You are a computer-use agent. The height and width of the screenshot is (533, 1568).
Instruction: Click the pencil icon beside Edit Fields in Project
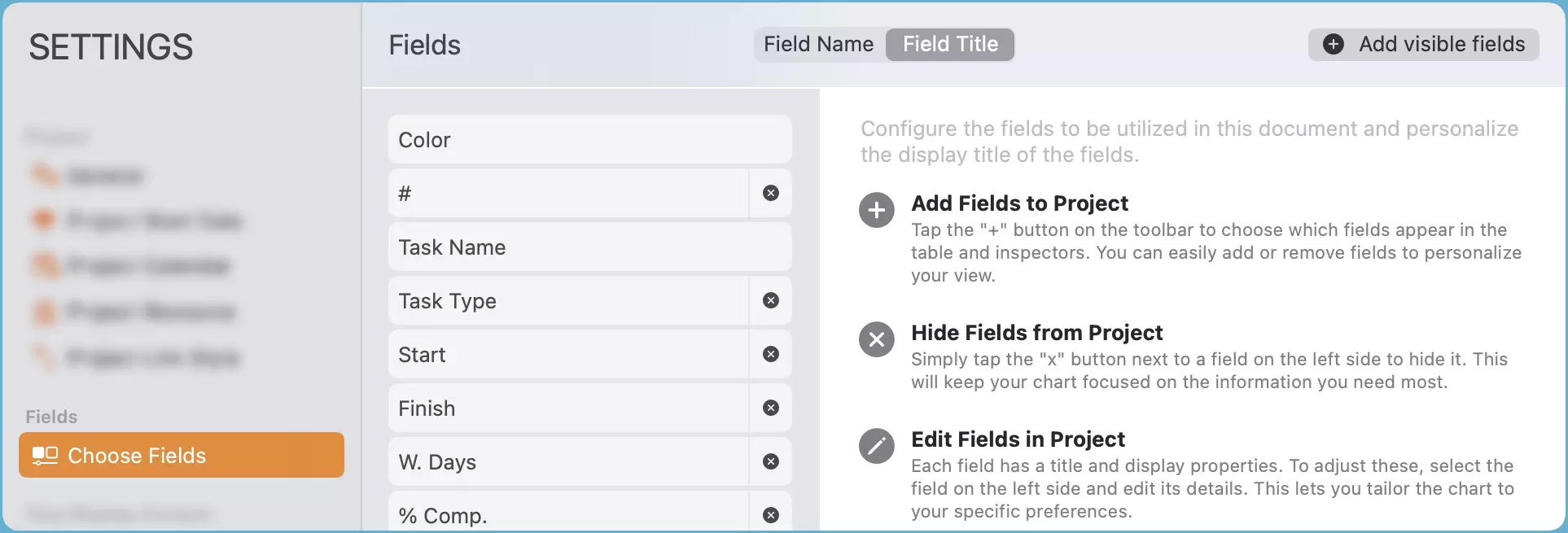[x=877, y=446]
